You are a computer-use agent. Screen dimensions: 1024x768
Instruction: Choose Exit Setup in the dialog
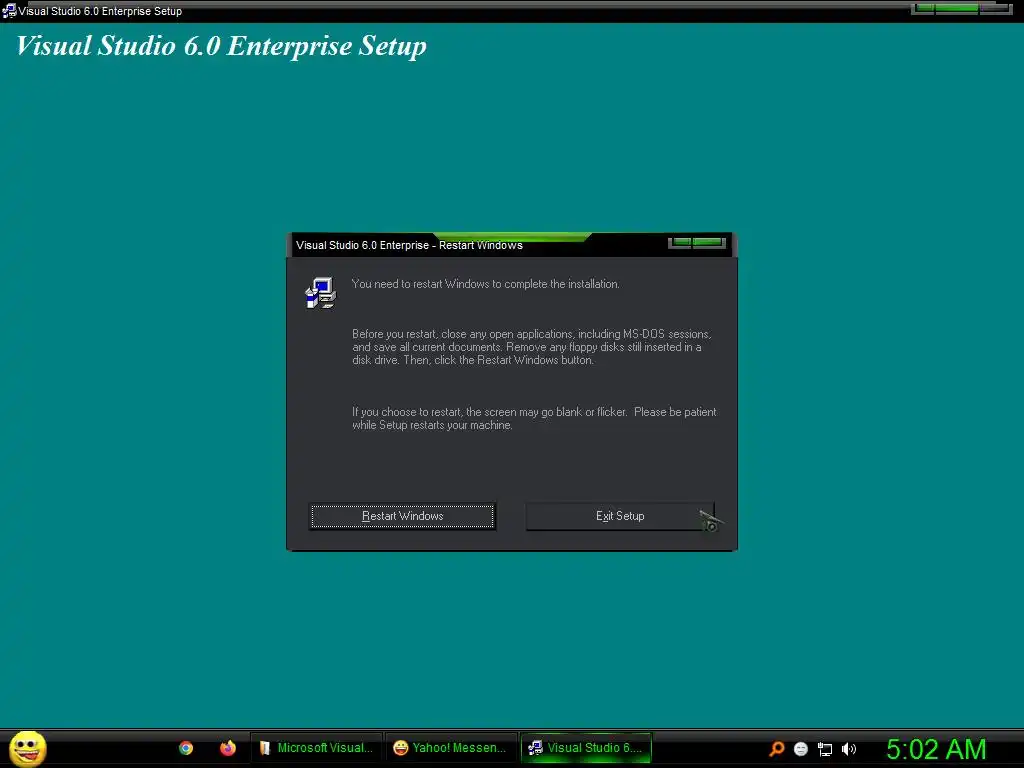620,516
